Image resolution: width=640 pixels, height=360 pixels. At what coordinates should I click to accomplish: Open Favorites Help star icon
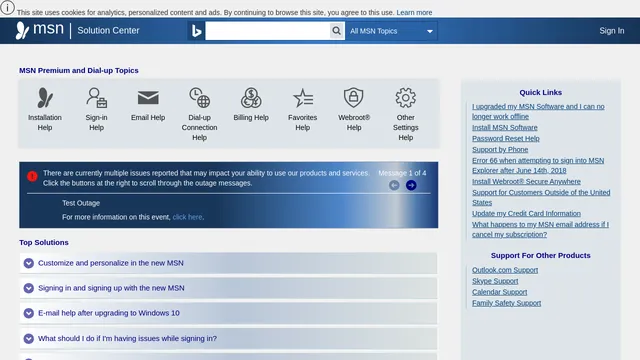pyautogui.click(x=302, y=98)
